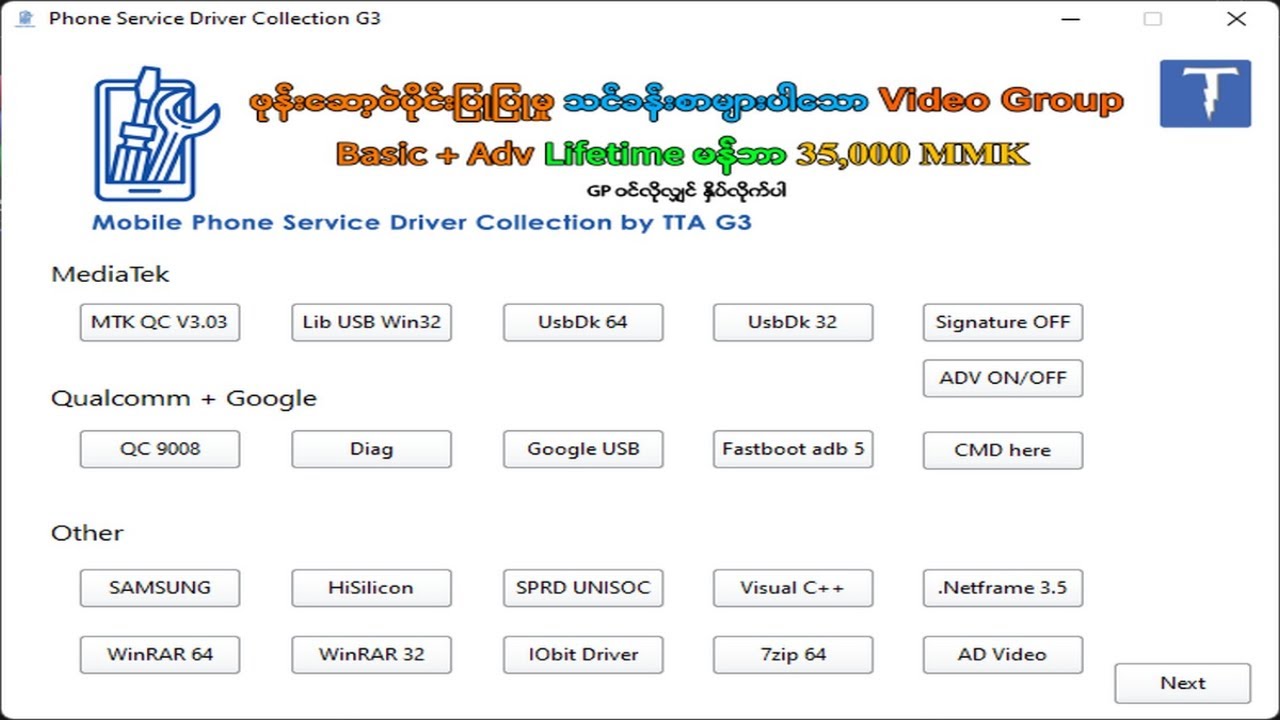Open IObit Driver installer
Image resolution: width=1280 pixels, height=720 pixels.
583,654
